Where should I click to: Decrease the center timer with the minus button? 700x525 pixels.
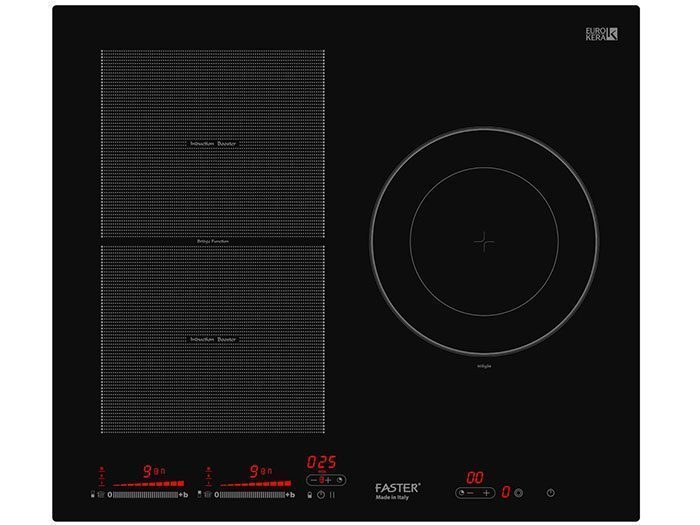pos(313,480)
